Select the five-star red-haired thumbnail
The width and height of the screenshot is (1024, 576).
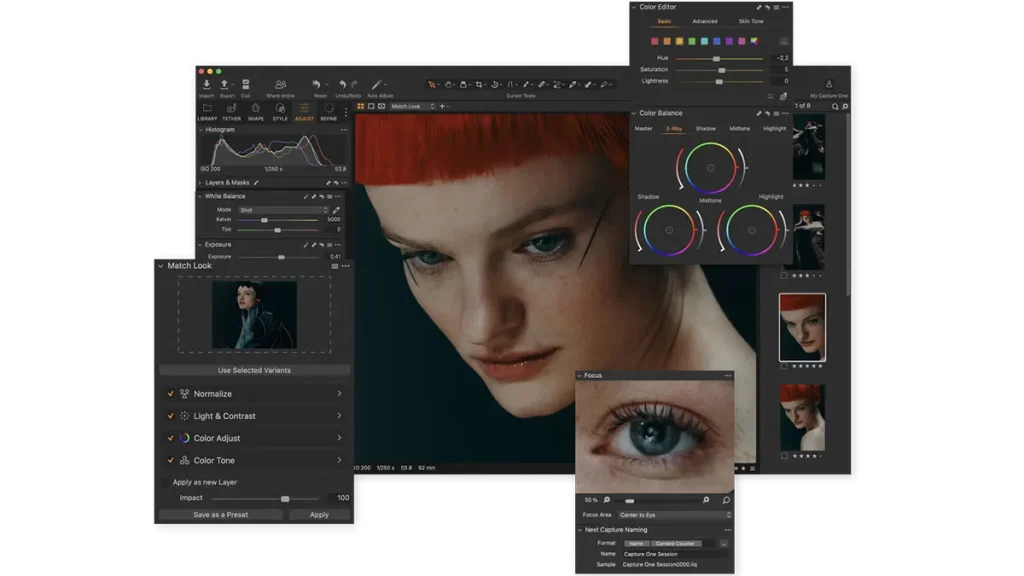coord(802,327)
